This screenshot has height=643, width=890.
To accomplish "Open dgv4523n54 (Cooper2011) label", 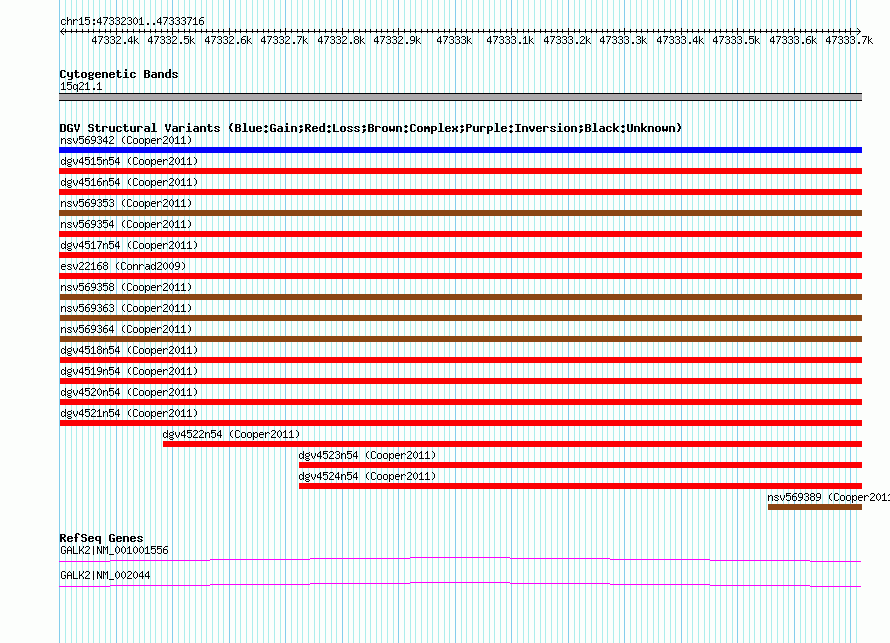I will (367, 455).
